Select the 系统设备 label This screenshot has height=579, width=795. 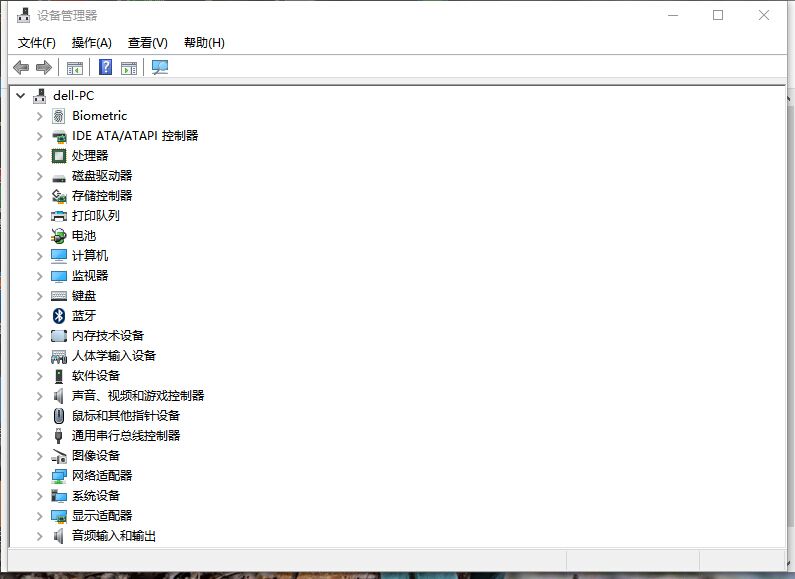pos(96,496)
